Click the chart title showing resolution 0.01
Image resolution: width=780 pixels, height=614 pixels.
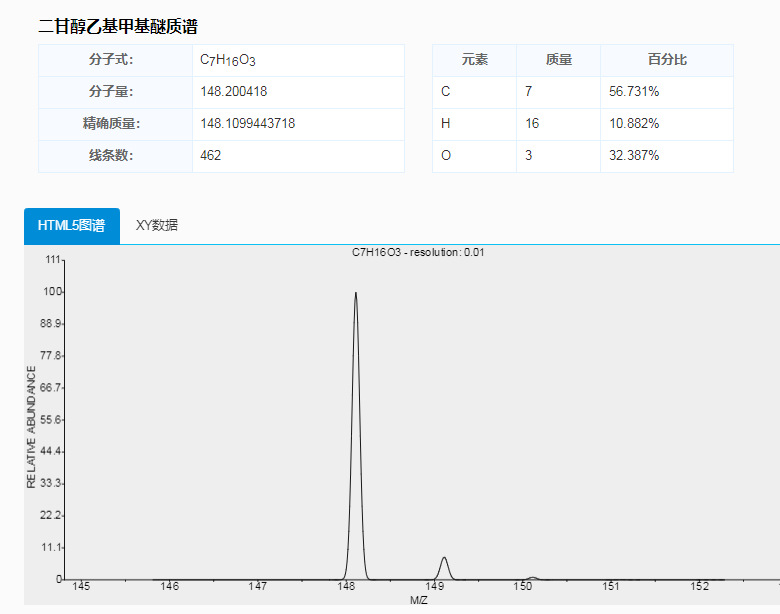pos(418,253)
